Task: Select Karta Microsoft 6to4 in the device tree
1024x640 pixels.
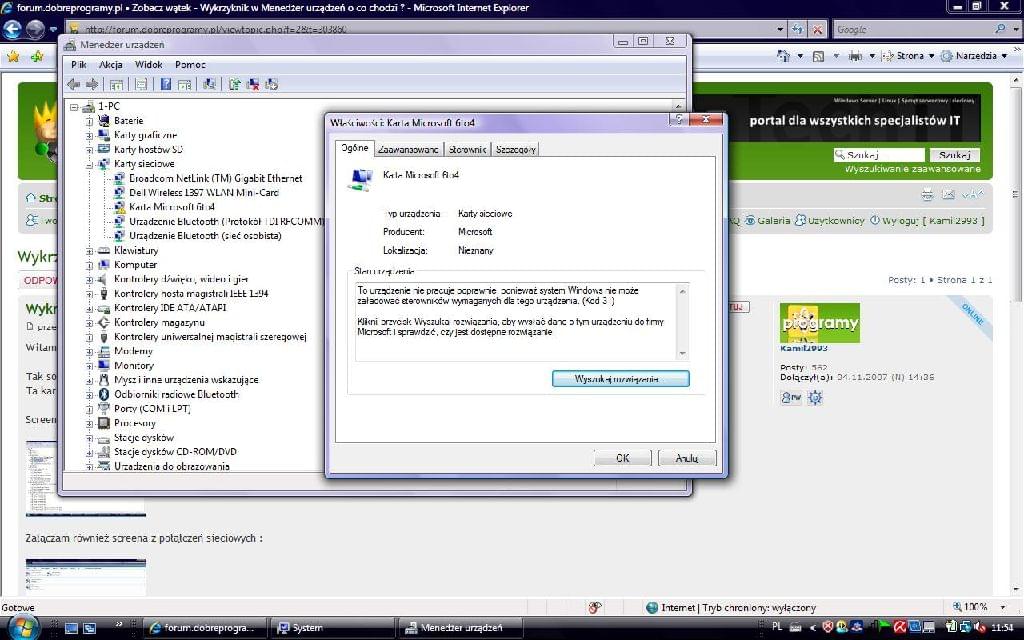Action: point(172,207)
